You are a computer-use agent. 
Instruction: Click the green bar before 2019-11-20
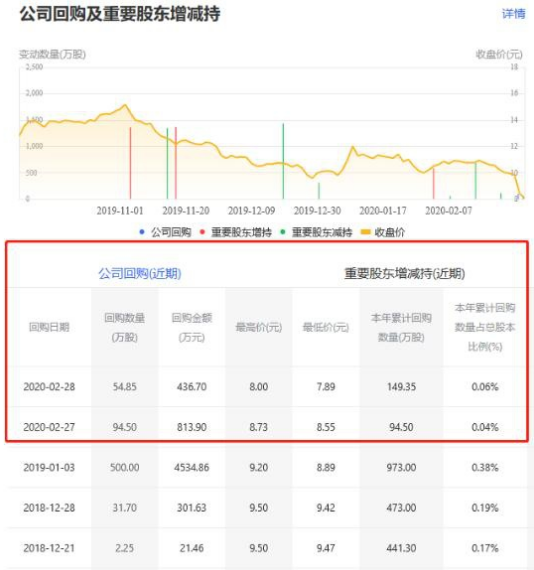[x=167, y=164]
